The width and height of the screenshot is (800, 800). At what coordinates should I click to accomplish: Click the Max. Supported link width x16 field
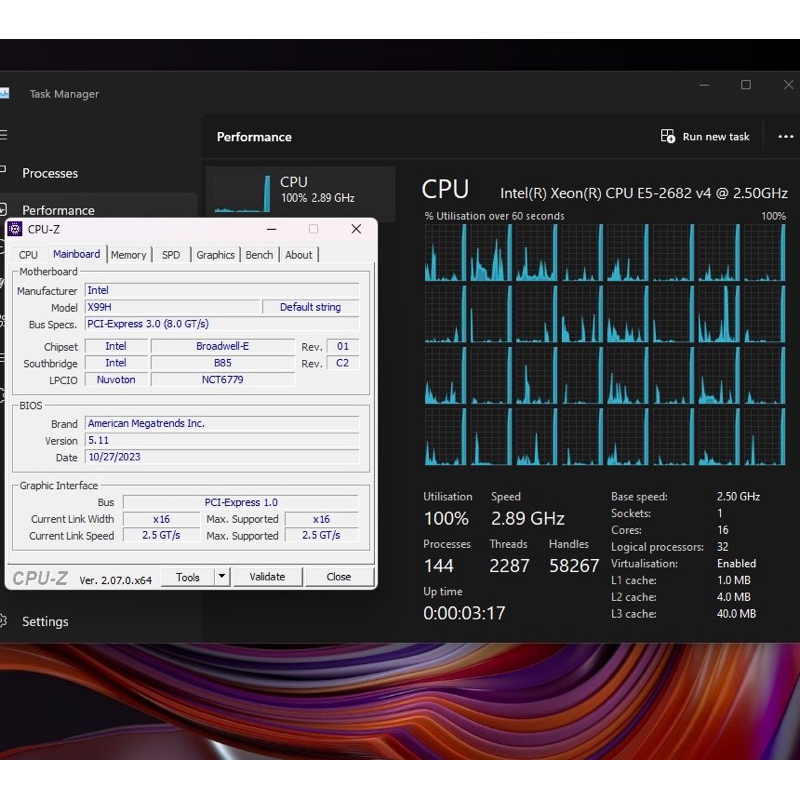321,519
